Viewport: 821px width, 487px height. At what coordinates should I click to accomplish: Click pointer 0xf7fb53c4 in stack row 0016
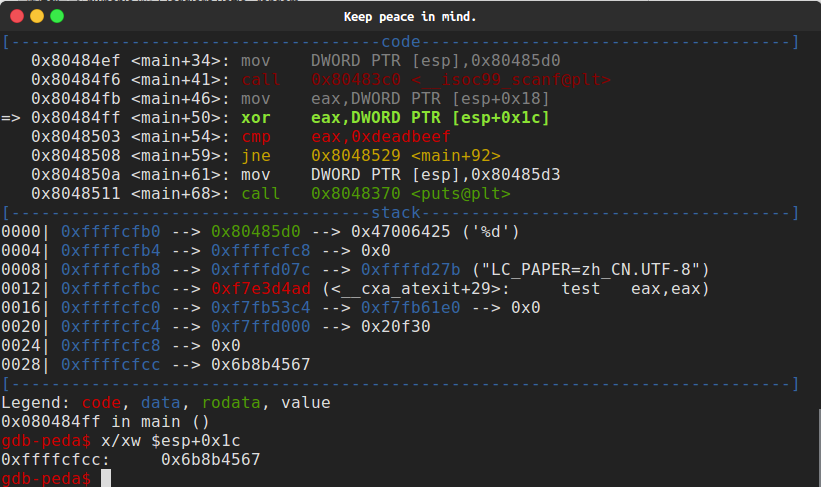coord(260,307)
